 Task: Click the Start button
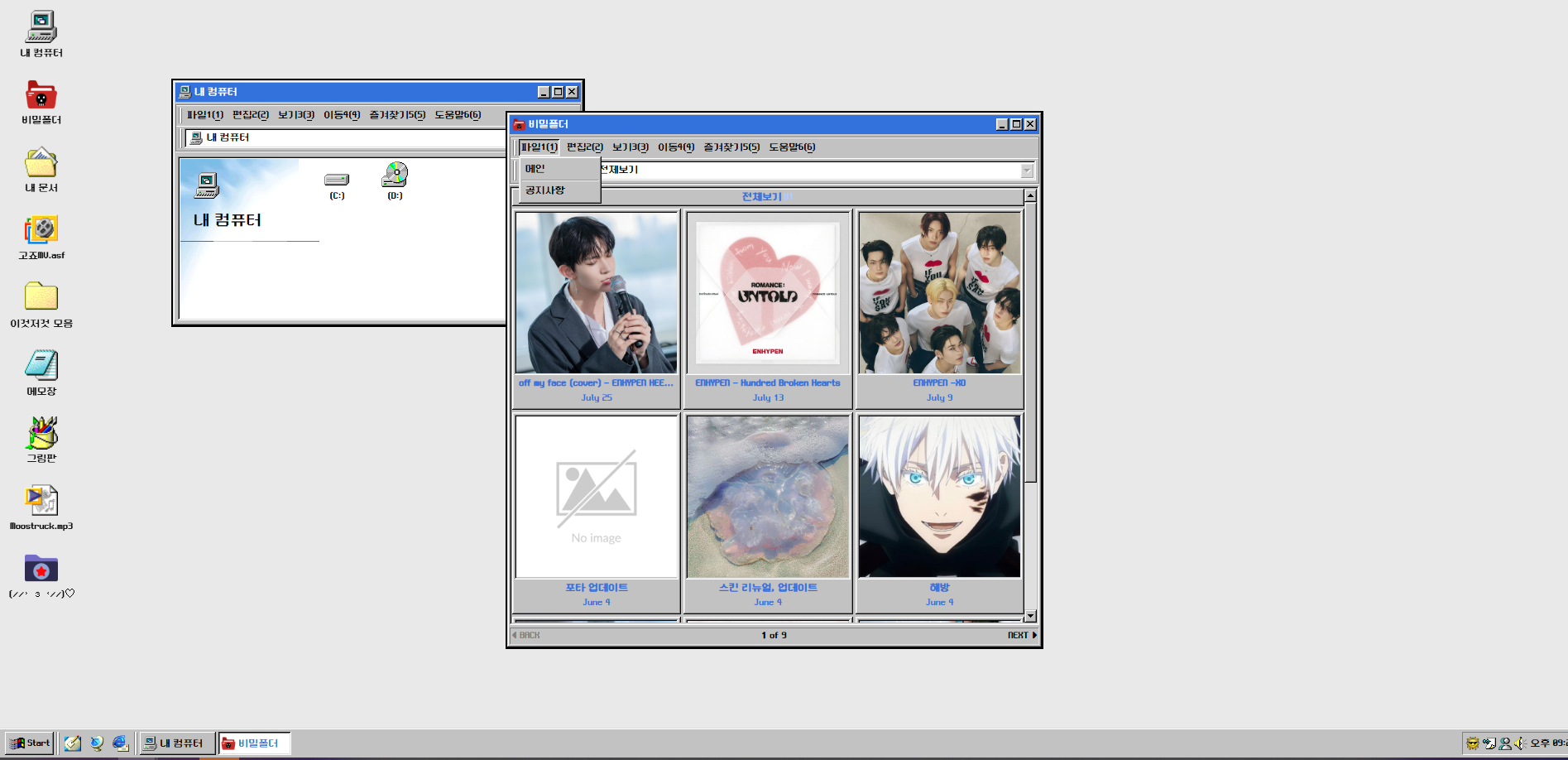coord(30,743)
